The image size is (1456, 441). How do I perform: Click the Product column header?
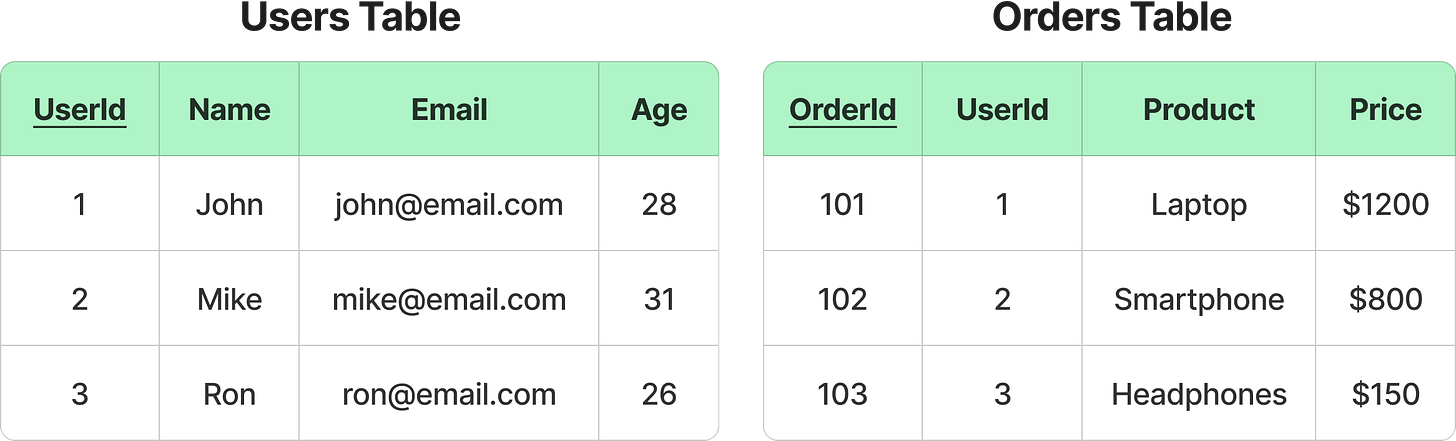click(x=1199, y=109)
